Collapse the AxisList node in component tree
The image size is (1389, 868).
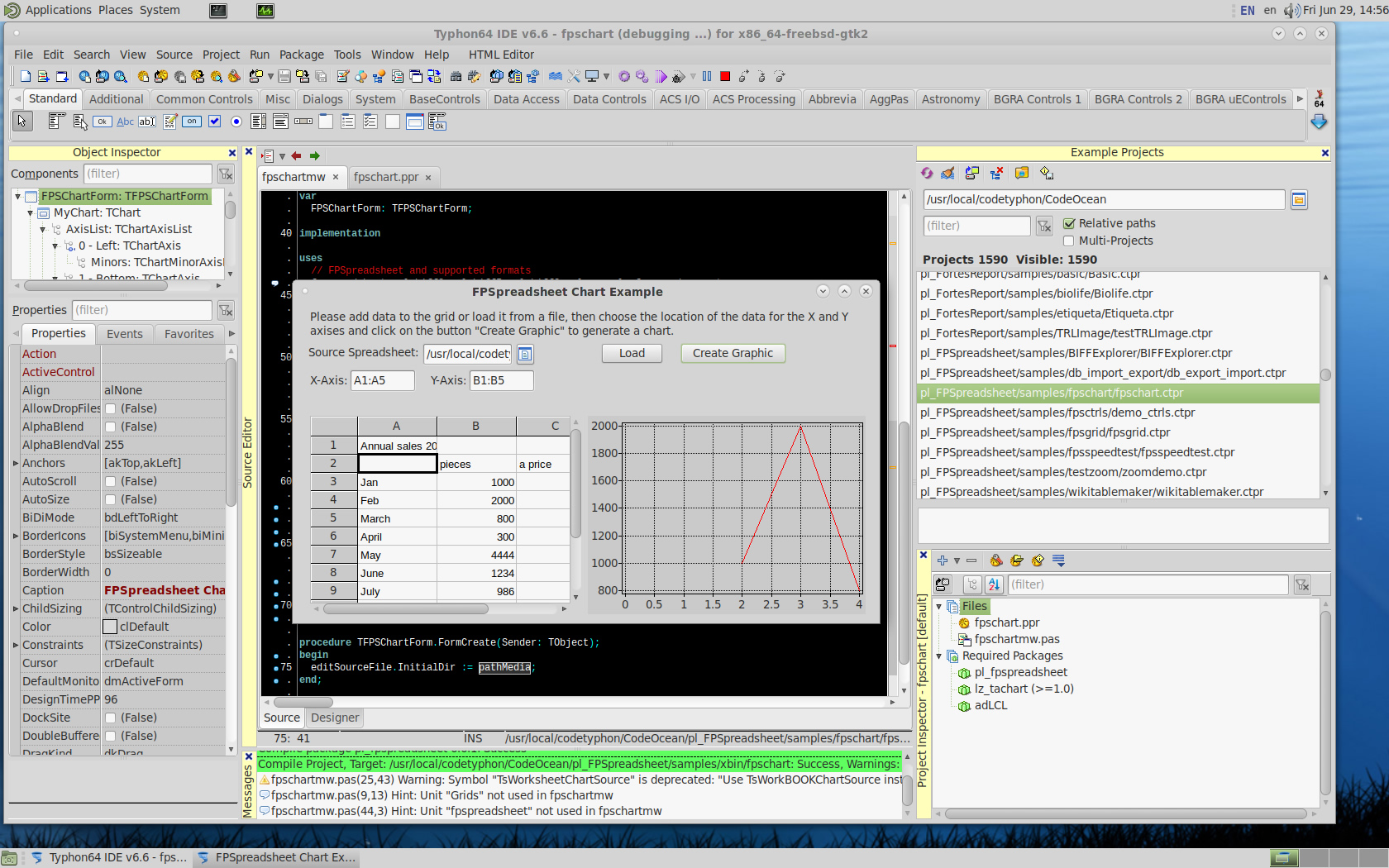(43, 229)
